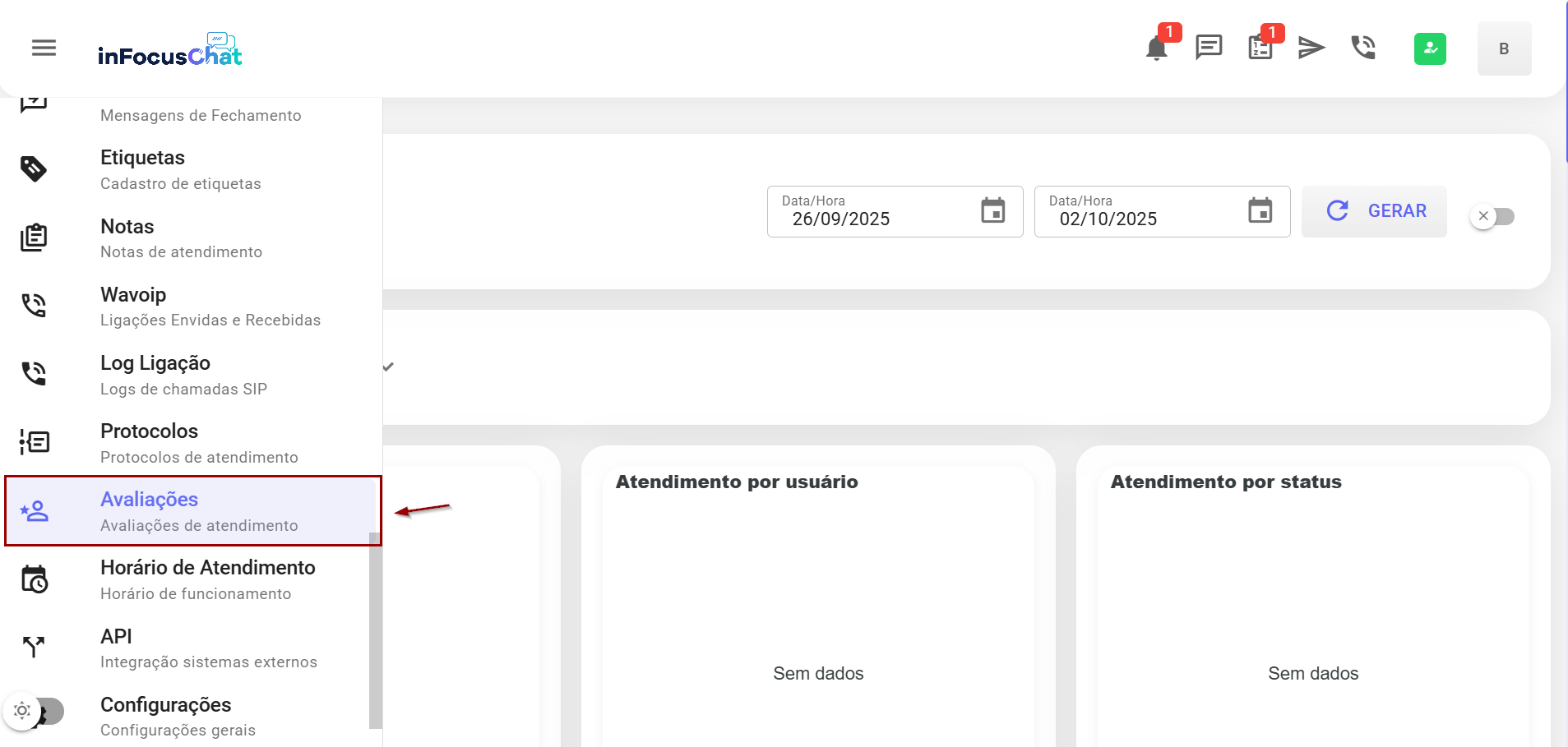
Task: Open Etiquetas in the sidebar
Action: point(142,158)
